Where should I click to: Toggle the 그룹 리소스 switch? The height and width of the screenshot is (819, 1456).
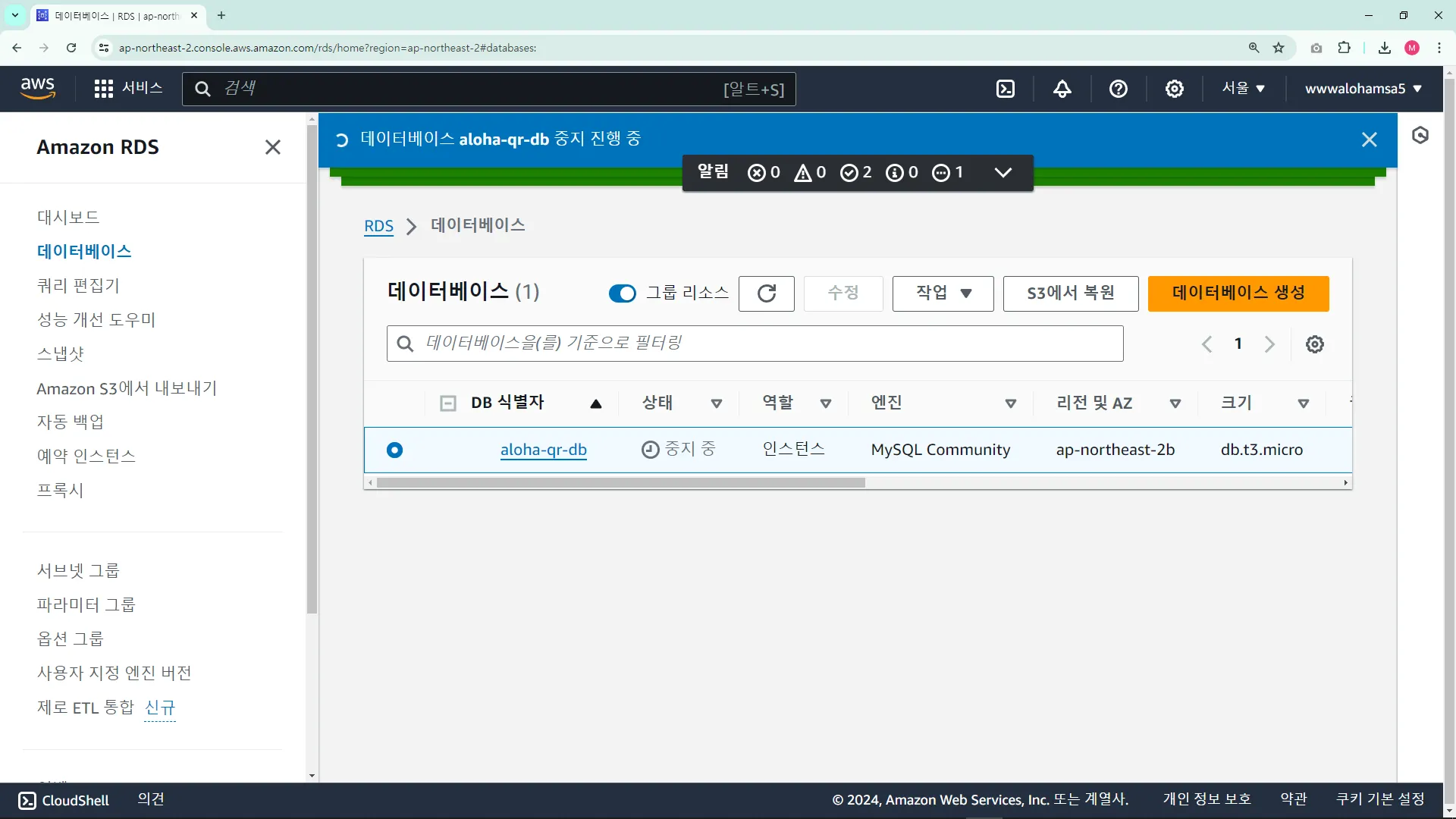(622, 293)
